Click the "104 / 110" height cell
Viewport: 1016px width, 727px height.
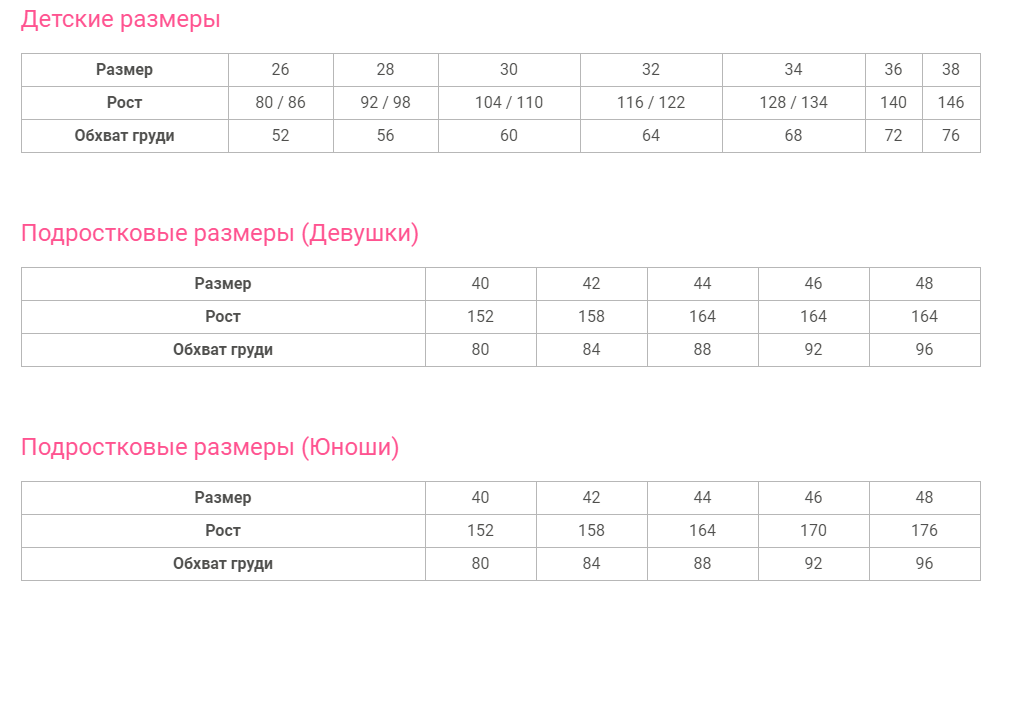pyautogui.click(x=509, y=103)
